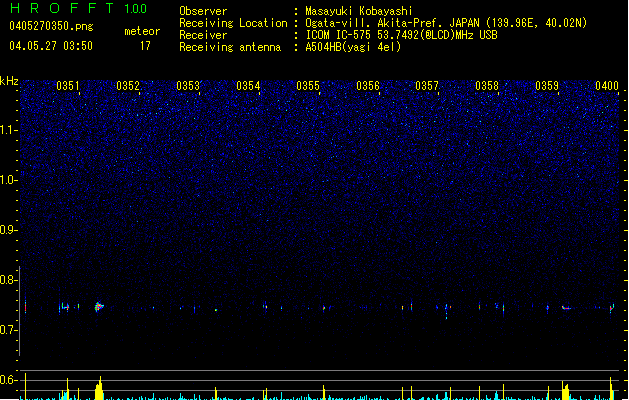
Task: Click the 0352 time marker
Action: pyautogui.click(x=128, y=86)
